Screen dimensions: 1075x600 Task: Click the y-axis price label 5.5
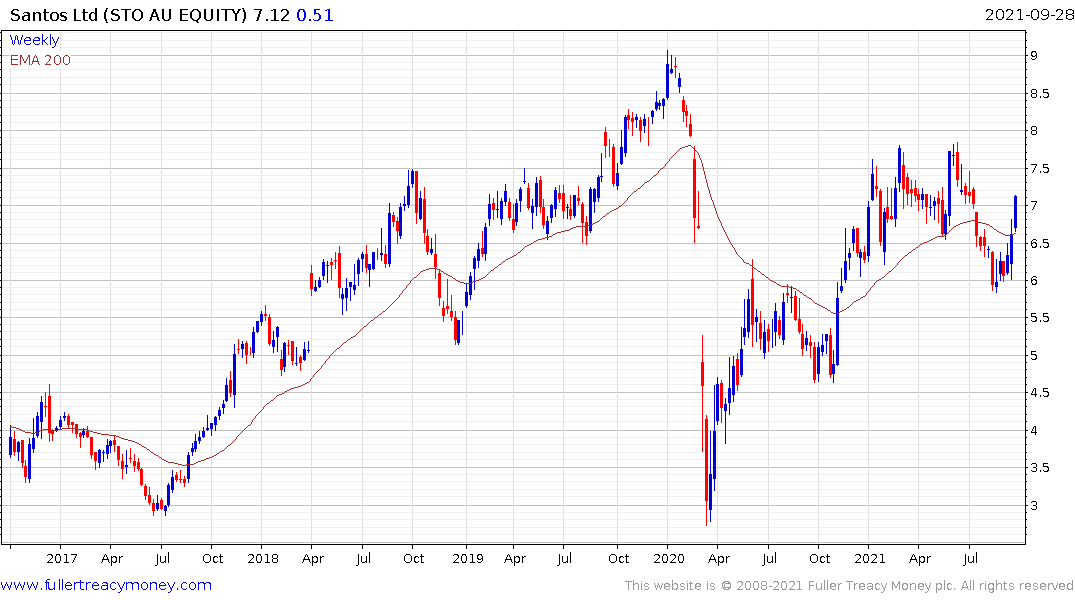tap(1039, 318)
